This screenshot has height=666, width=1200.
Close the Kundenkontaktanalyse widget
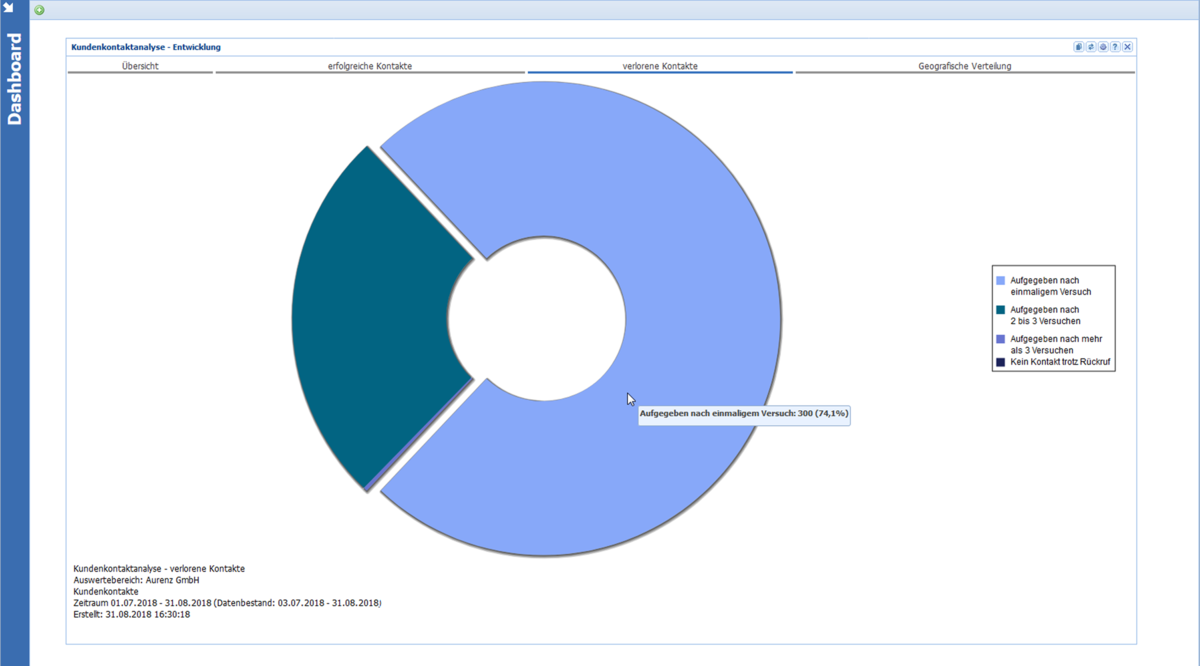pos(1127,47)
